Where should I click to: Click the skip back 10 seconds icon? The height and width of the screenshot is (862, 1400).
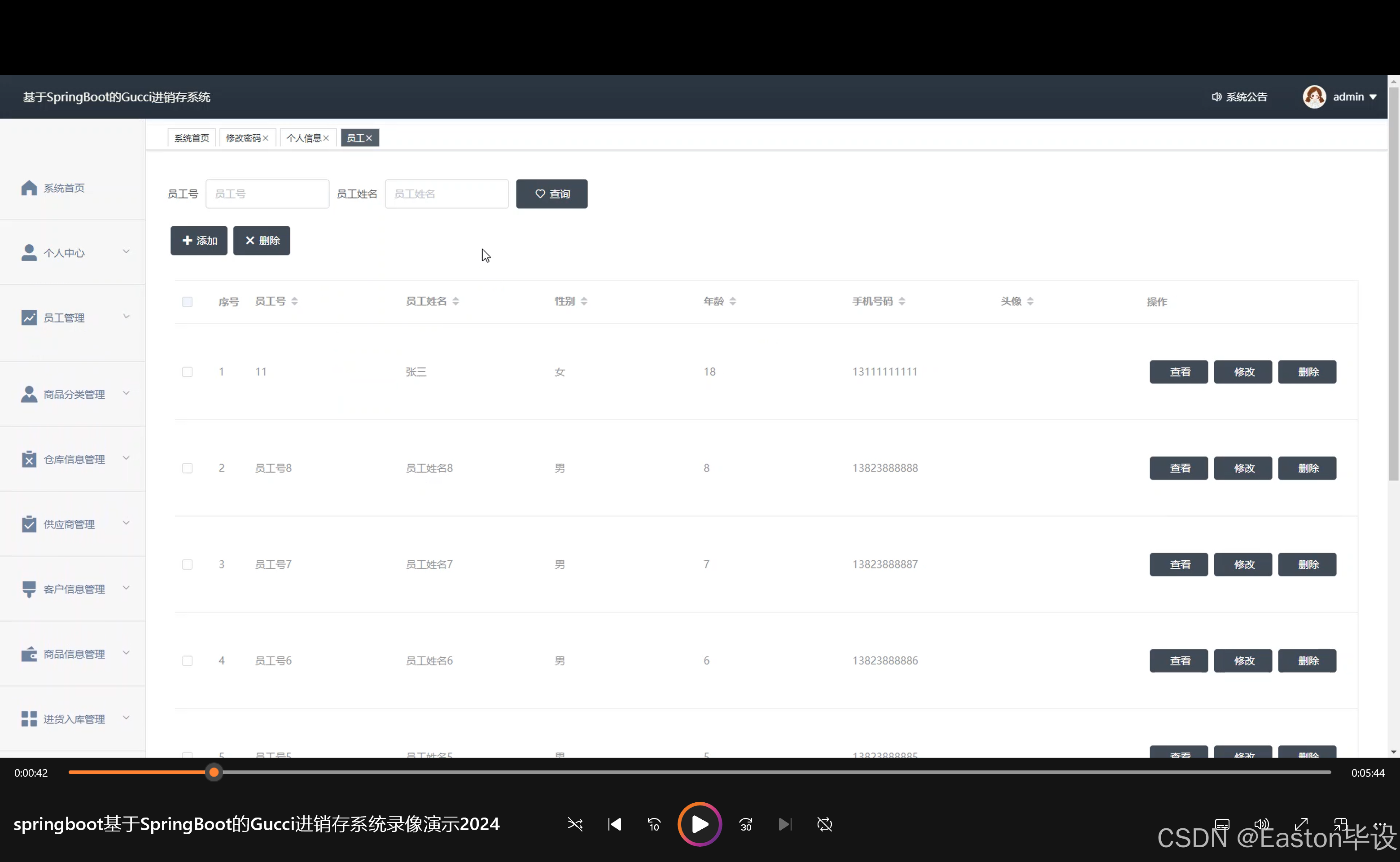point(654,824)
